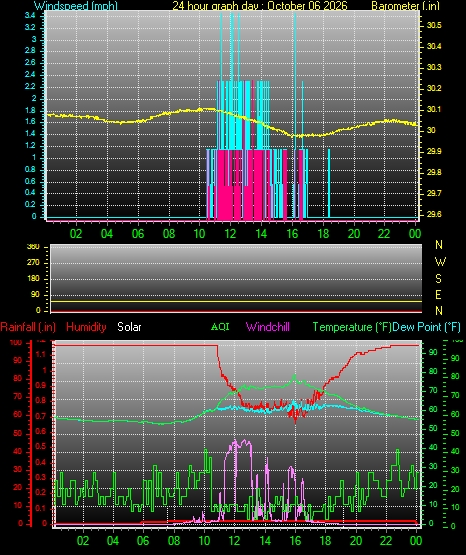Click the 270 wind direction axis value
Viewport: 466px width, 555px height.
pos(33,263)
